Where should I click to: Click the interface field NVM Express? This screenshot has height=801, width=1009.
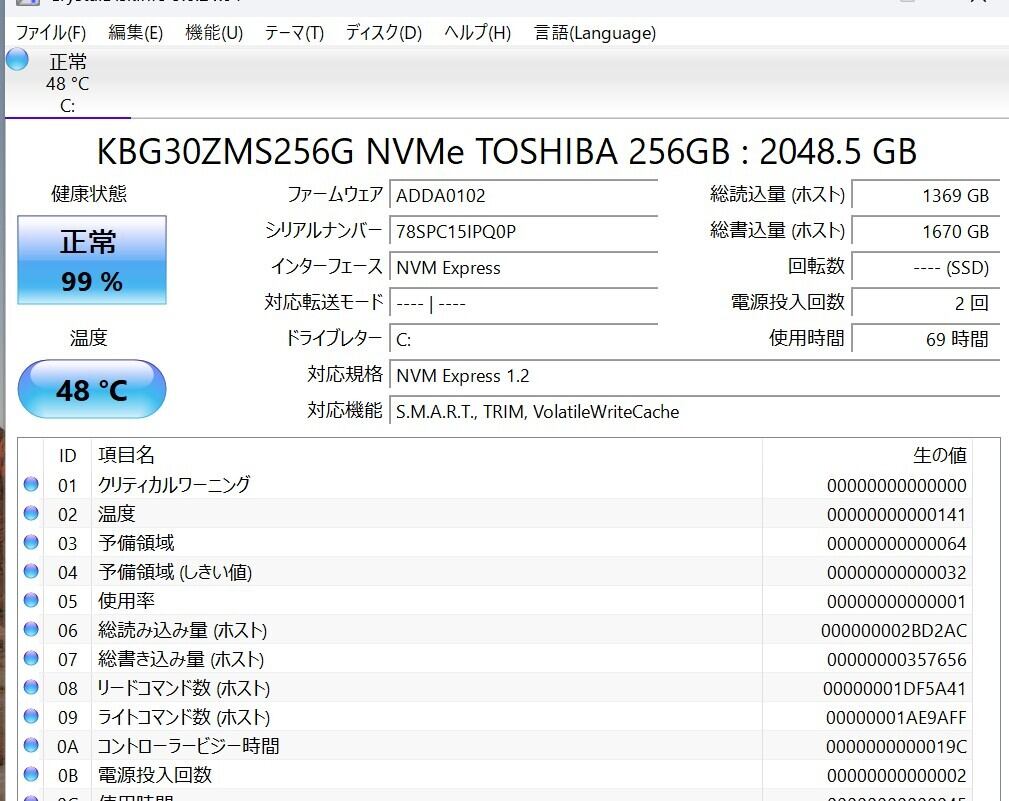tap(523, 267)
